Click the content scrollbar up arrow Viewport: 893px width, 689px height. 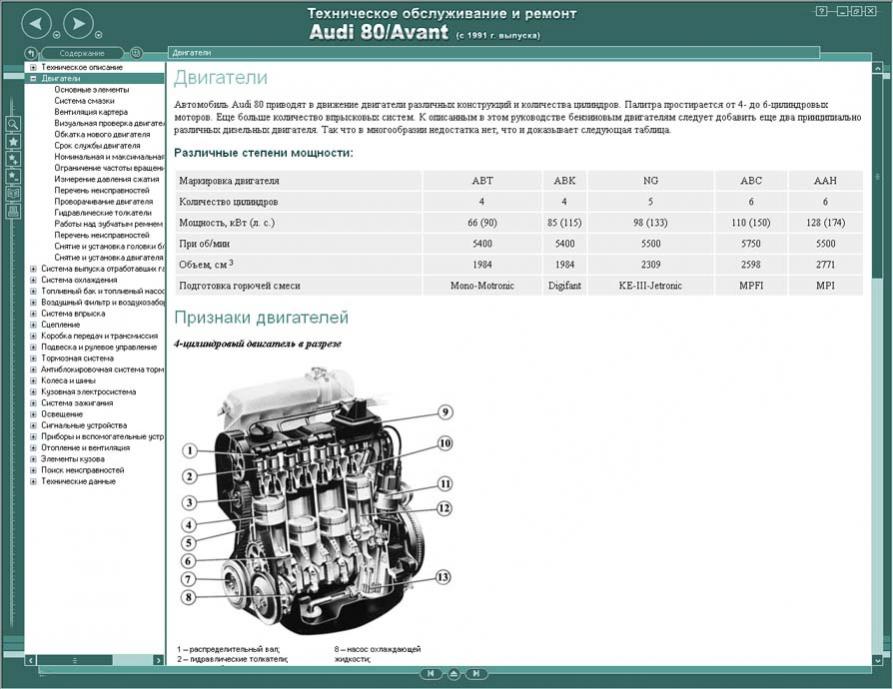tap(878, 68)
